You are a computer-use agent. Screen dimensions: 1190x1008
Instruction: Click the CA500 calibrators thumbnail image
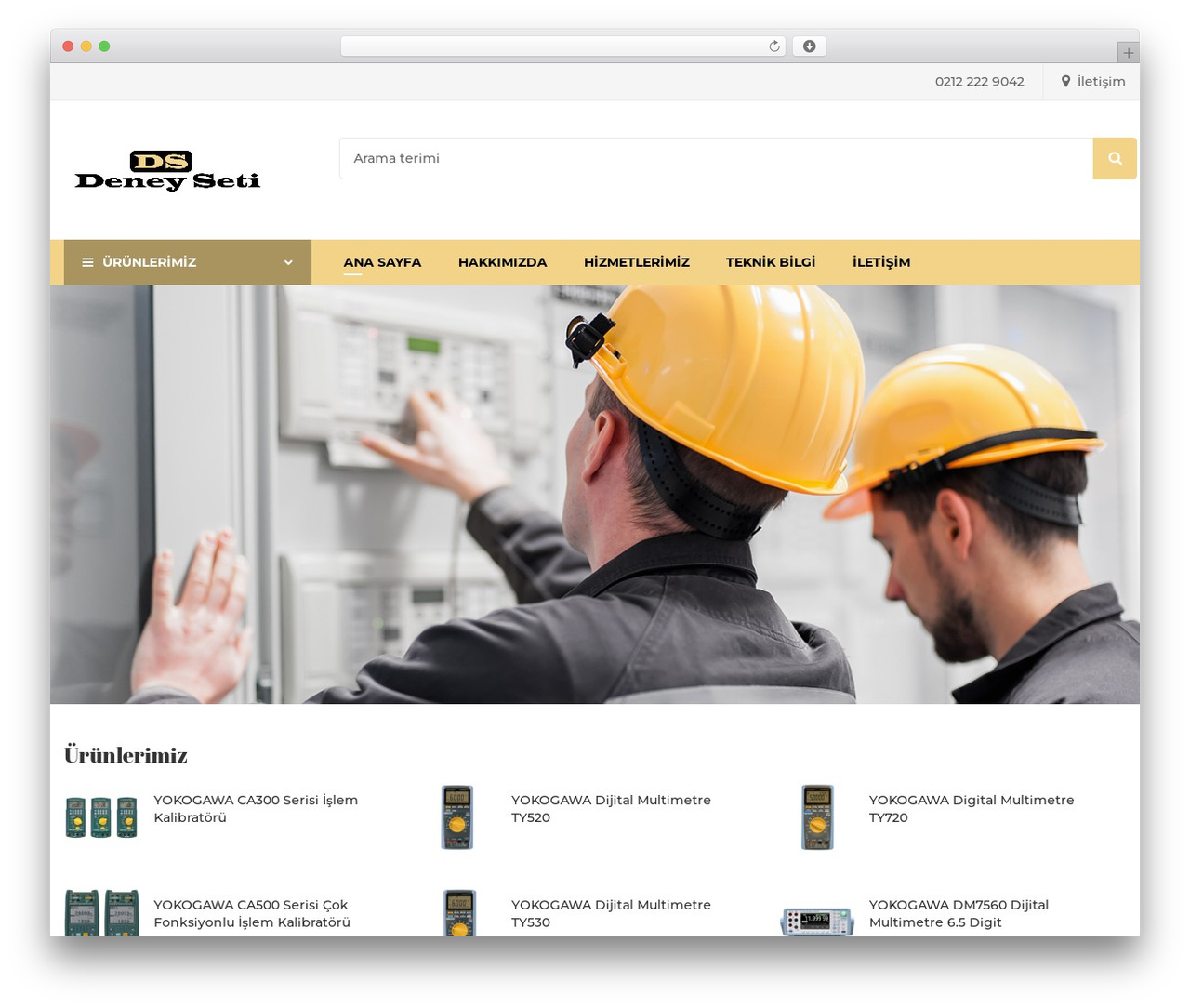[x=101, y=913]
